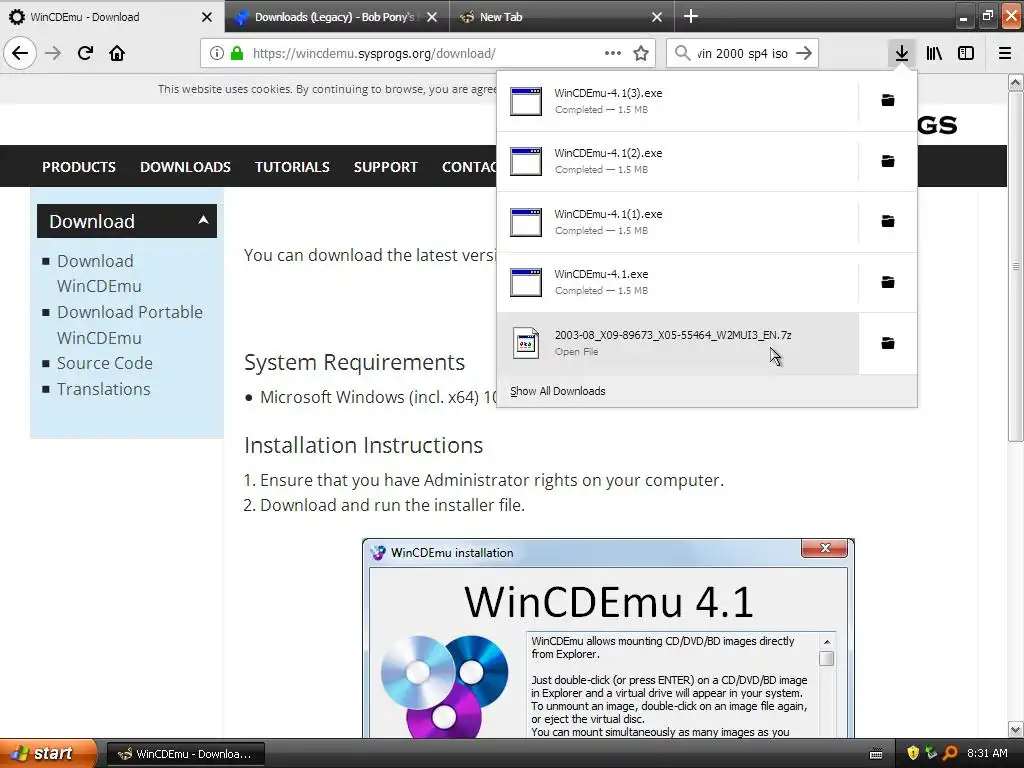Toggle the downloads toolbar arrow button
Image resolution: width=1024 pixels, height=768 pixels.
click(901, 54)
